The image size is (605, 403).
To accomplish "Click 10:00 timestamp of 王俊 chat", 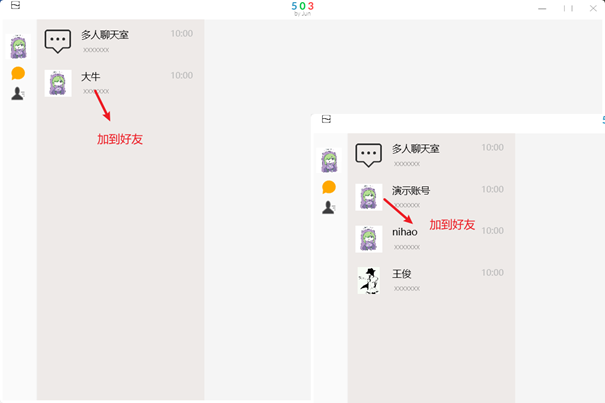I will [493, 273].
